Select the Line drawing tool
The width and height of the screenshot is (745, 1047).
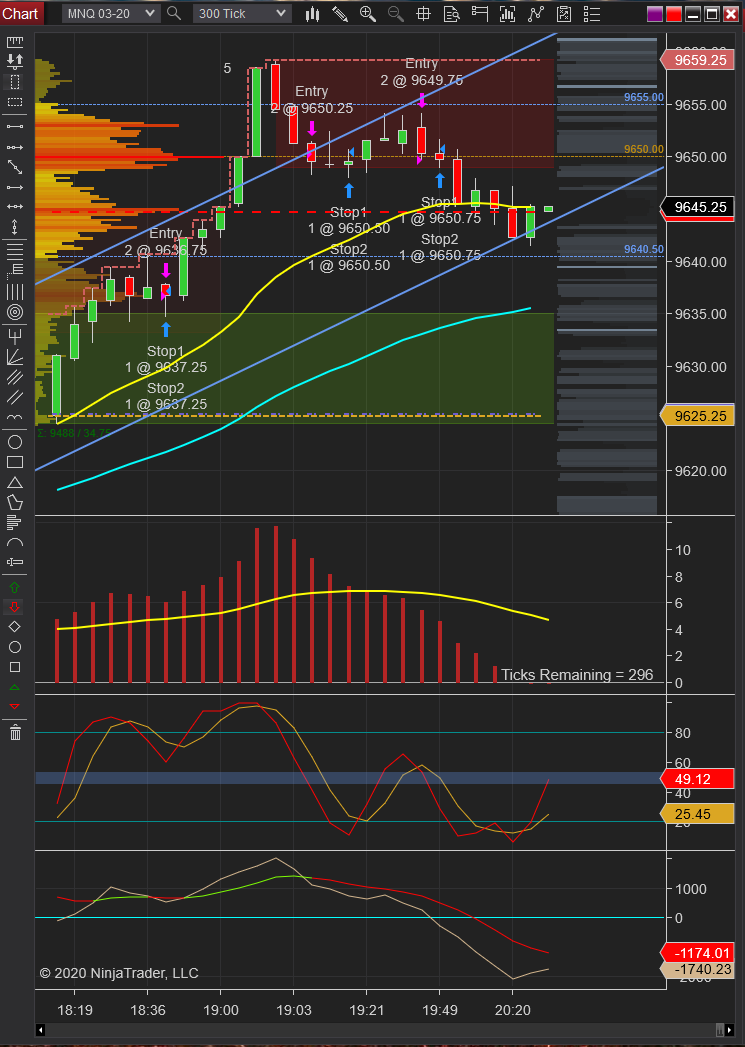pos(15,126)
